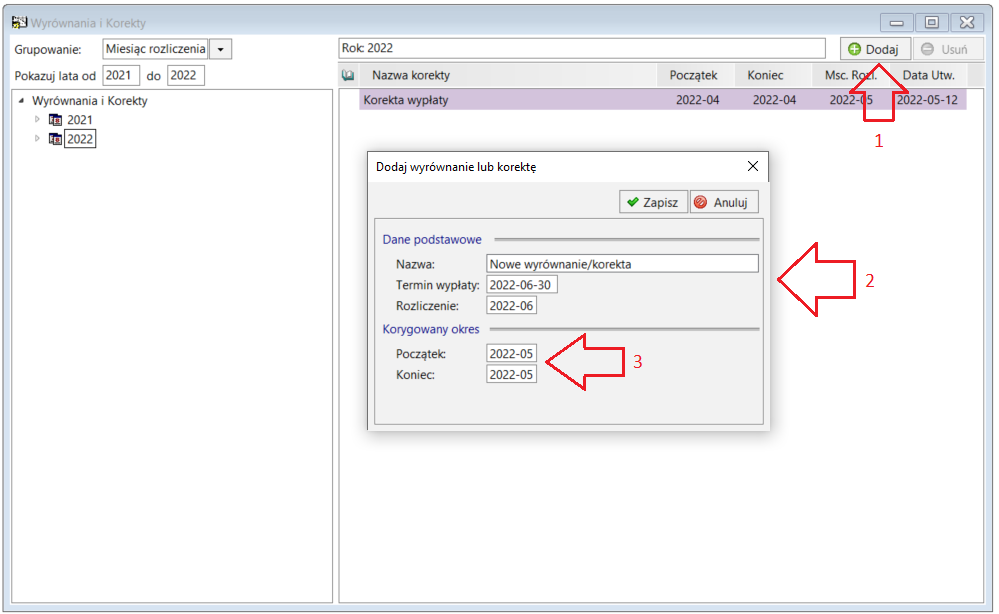999x614 pixels.
Task: Click the book icon in table header
Action: (x=348, y=75)
